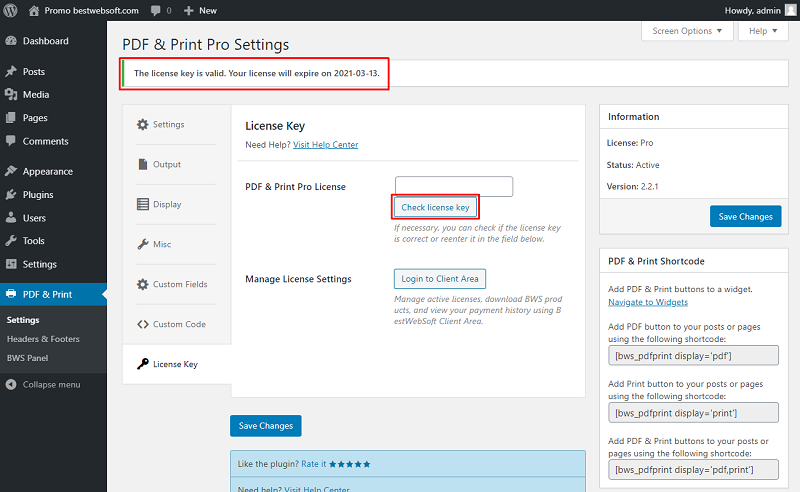
Task: Click the Comments icon in sidebar
Action: pos(11,141)
